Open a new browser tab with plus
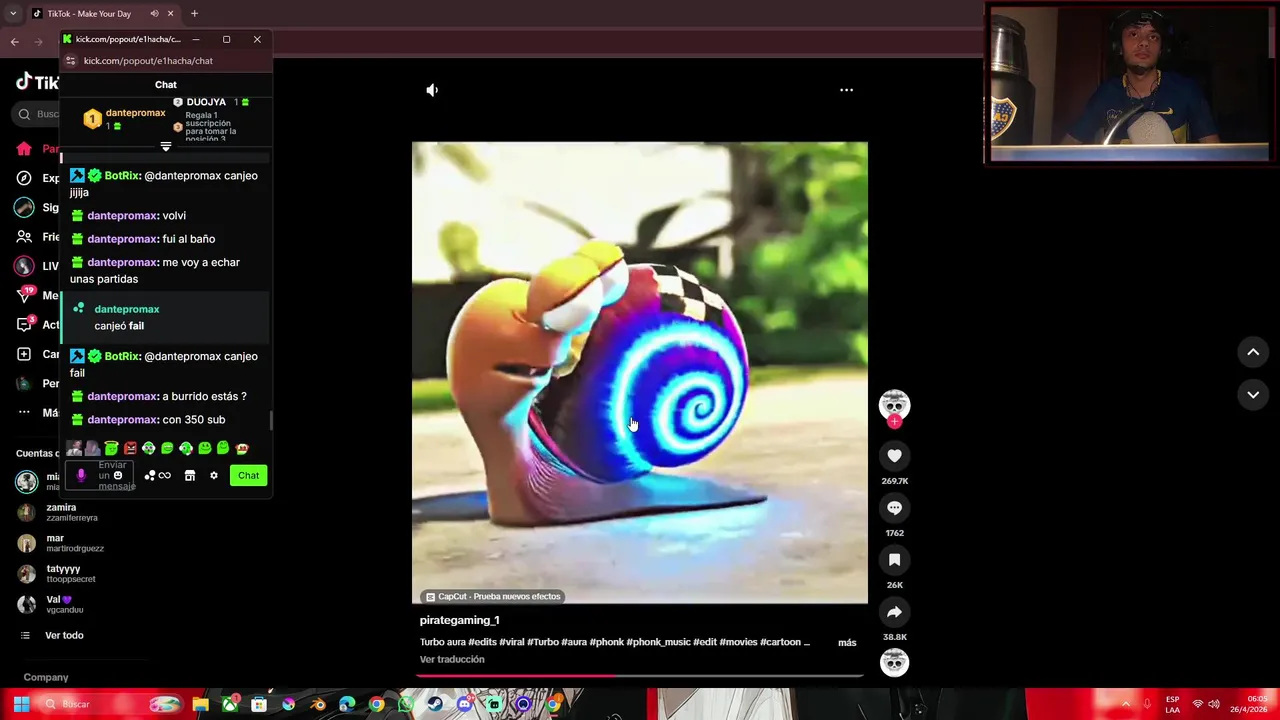The width and height of the screenshot is (1280, 720). click(194, 14)
